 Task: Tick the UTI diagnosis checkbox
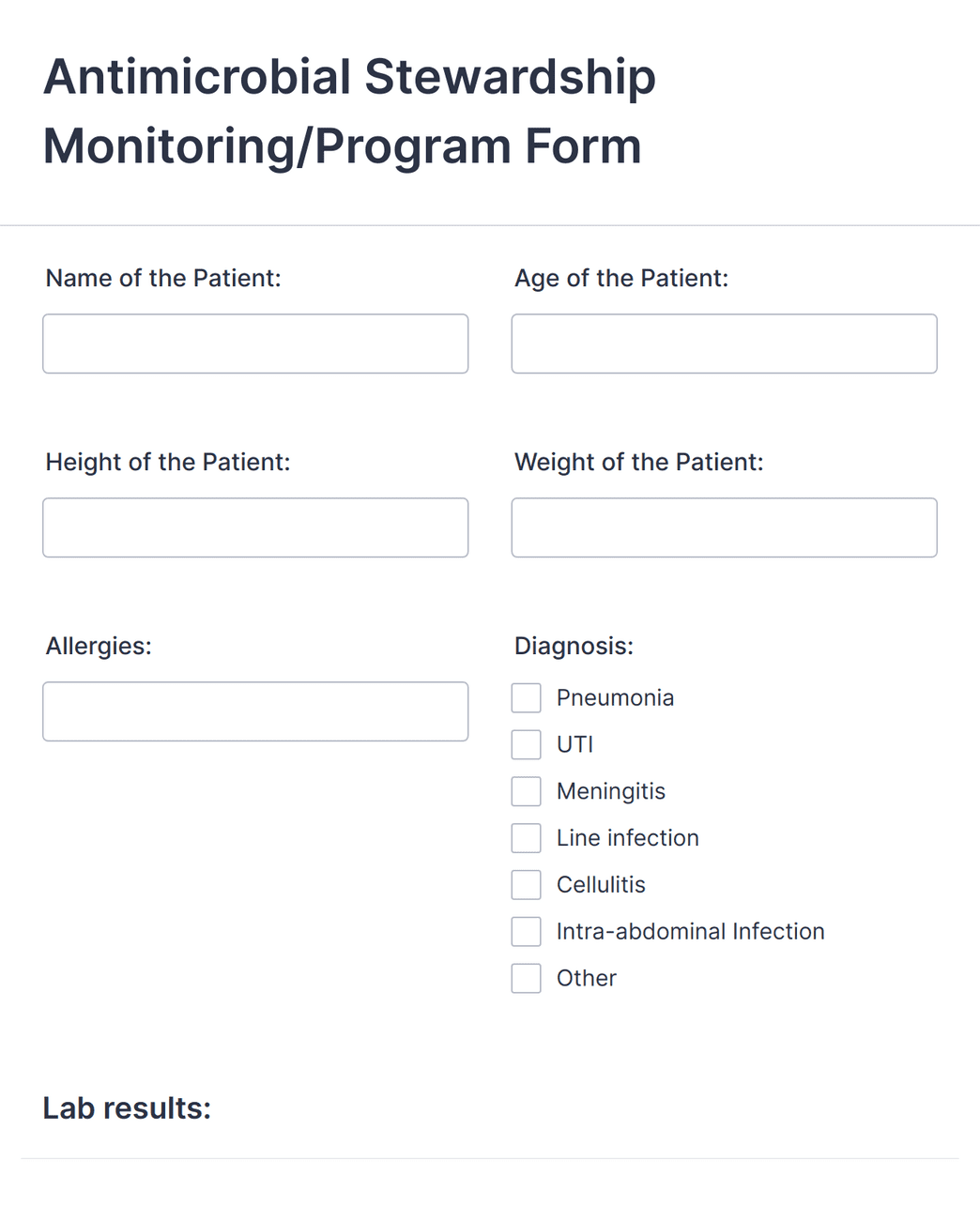(527, 745)
